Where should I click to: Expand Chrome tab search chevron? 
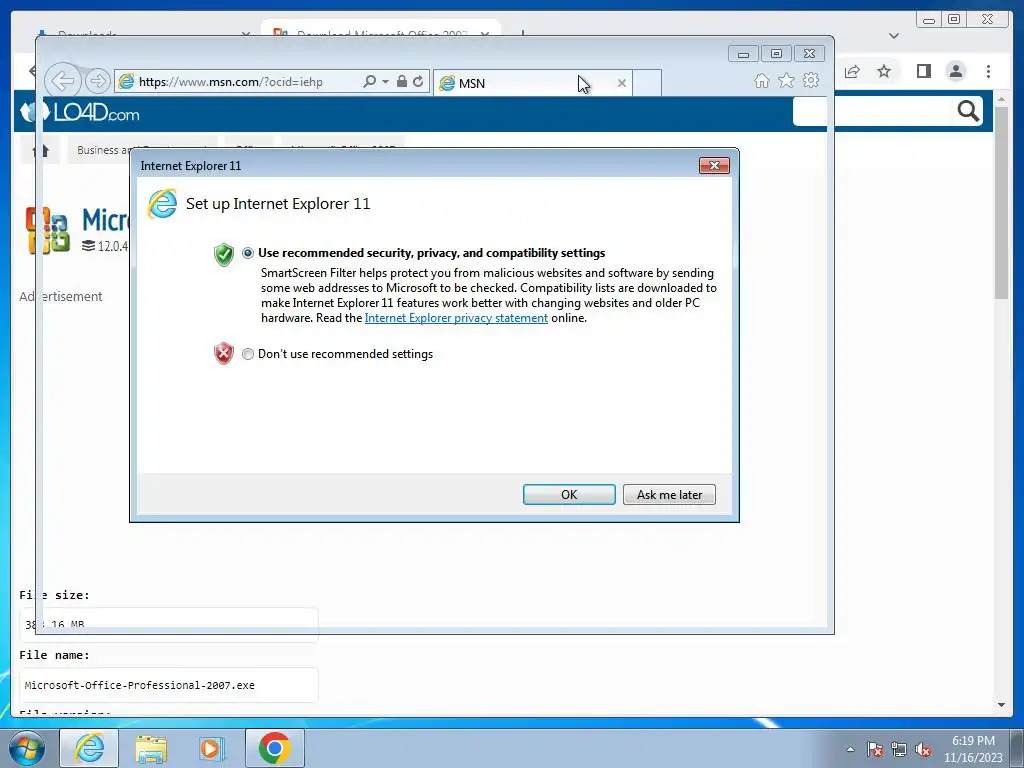894,35
